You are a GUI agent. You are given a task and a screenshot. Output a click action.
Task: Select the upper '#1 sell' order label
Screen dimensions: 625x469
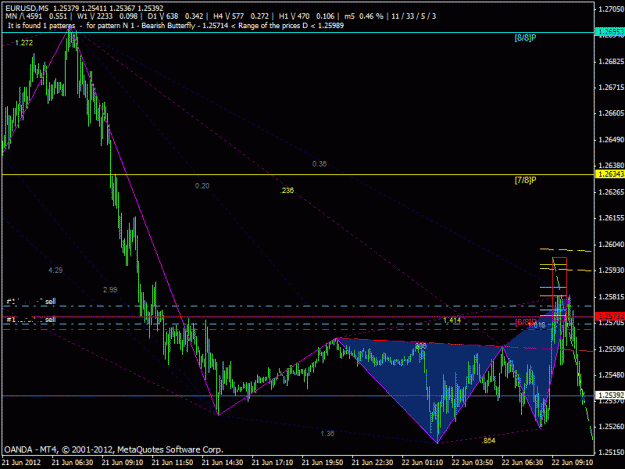31,301
